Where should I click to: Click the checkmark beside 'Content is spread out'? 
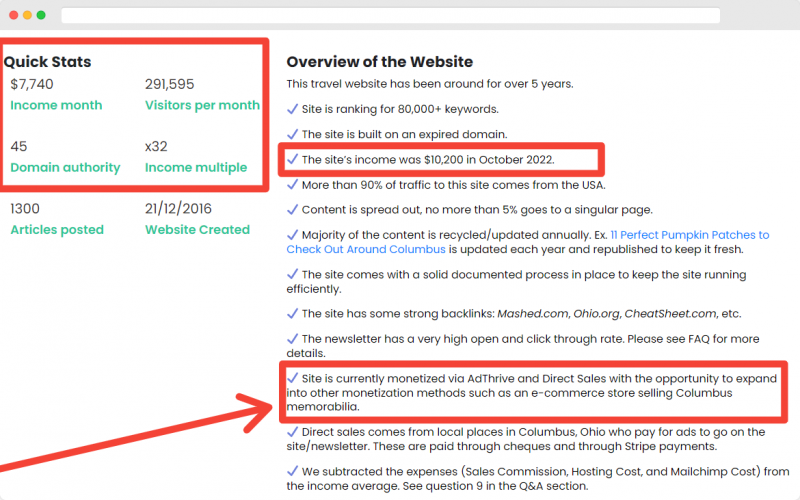pos(292,209)
